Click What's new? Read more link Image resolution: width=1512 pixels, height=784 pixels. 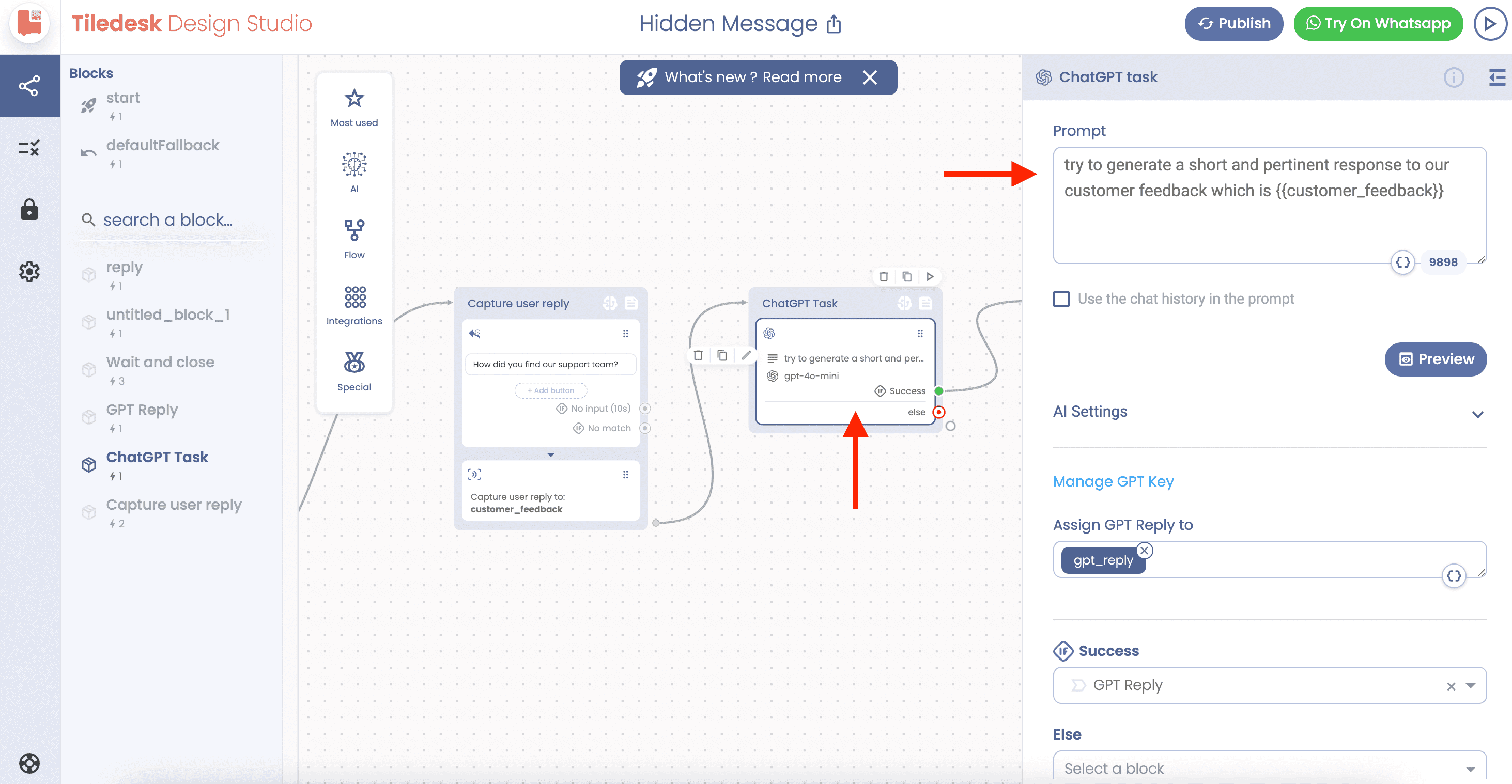[x=753, y=77]
